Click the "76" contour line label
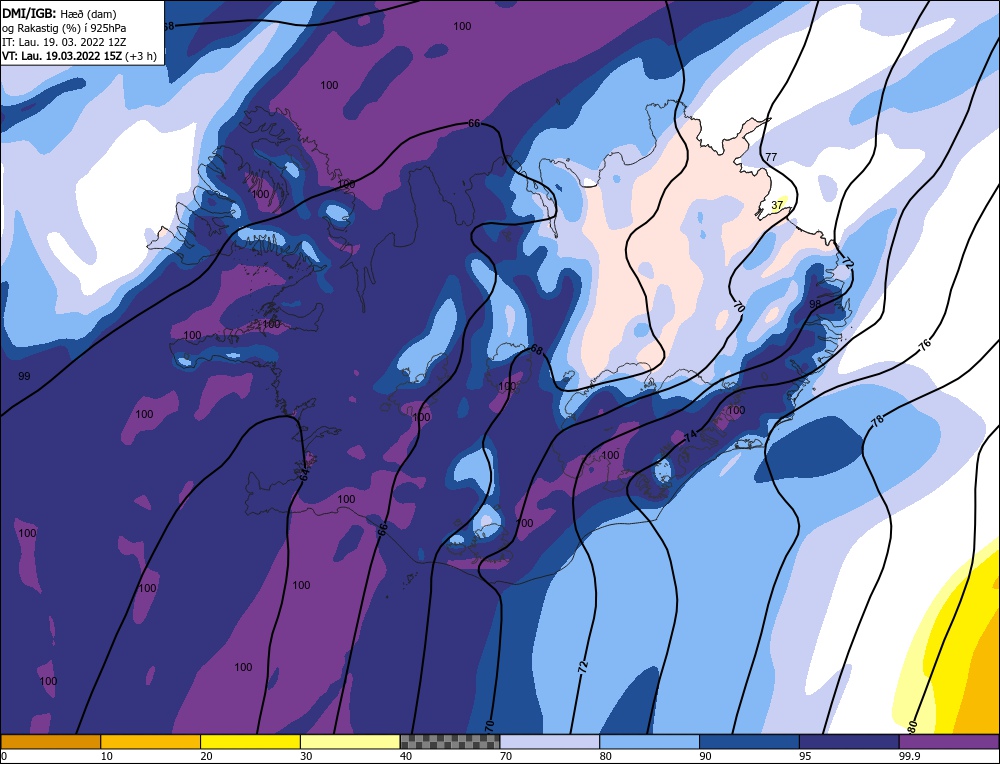Image resolution: width=1000 pixels, height=764 pixels. click(925, 344)
